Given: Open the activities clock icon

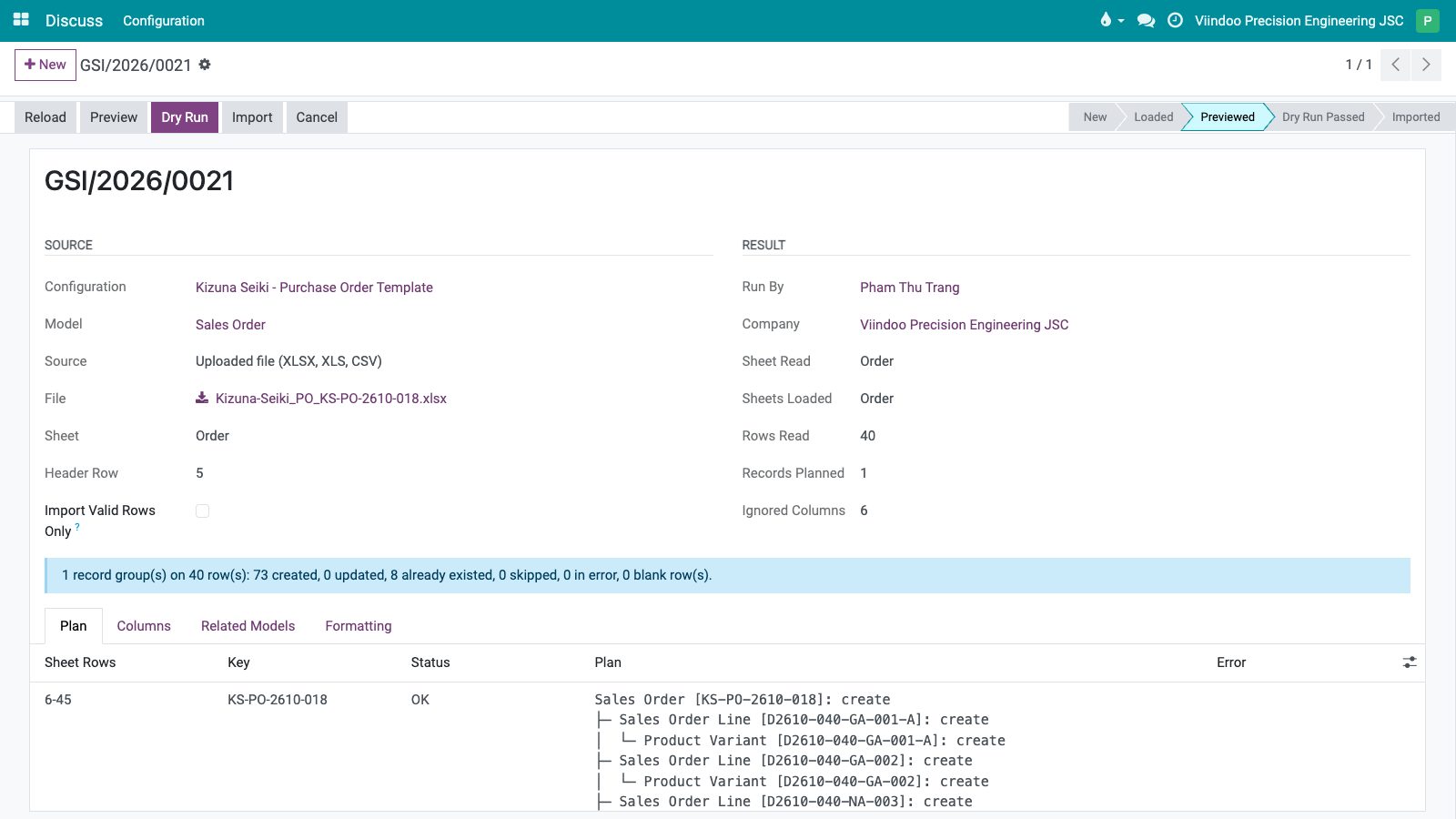Looking at the screenshot, I should pos(1175,20).
